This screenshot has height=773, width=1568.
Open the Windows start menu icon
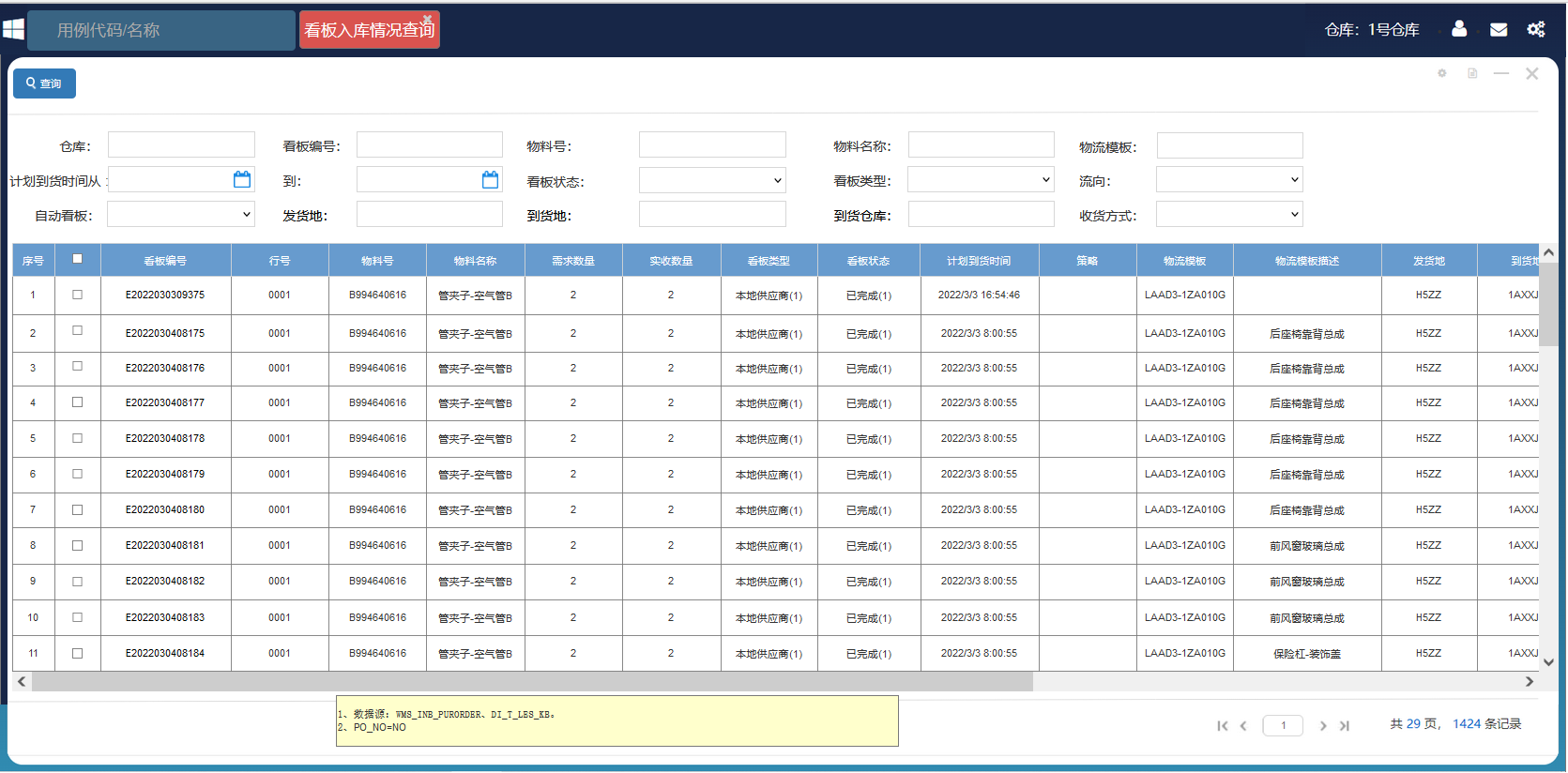(x=13, y=29)
